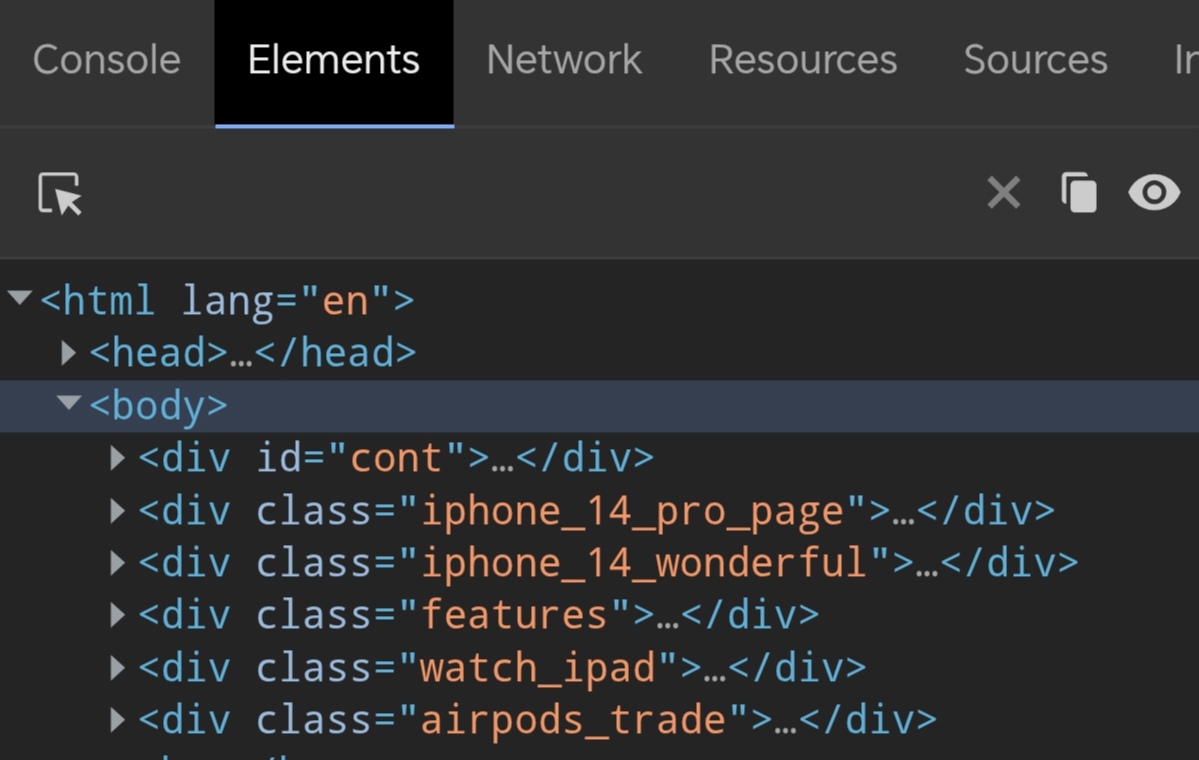Image resolution: width=1199 pixels, height=760 pixels.
Task: Select the div id="cont" row
Action: point(600,458)
